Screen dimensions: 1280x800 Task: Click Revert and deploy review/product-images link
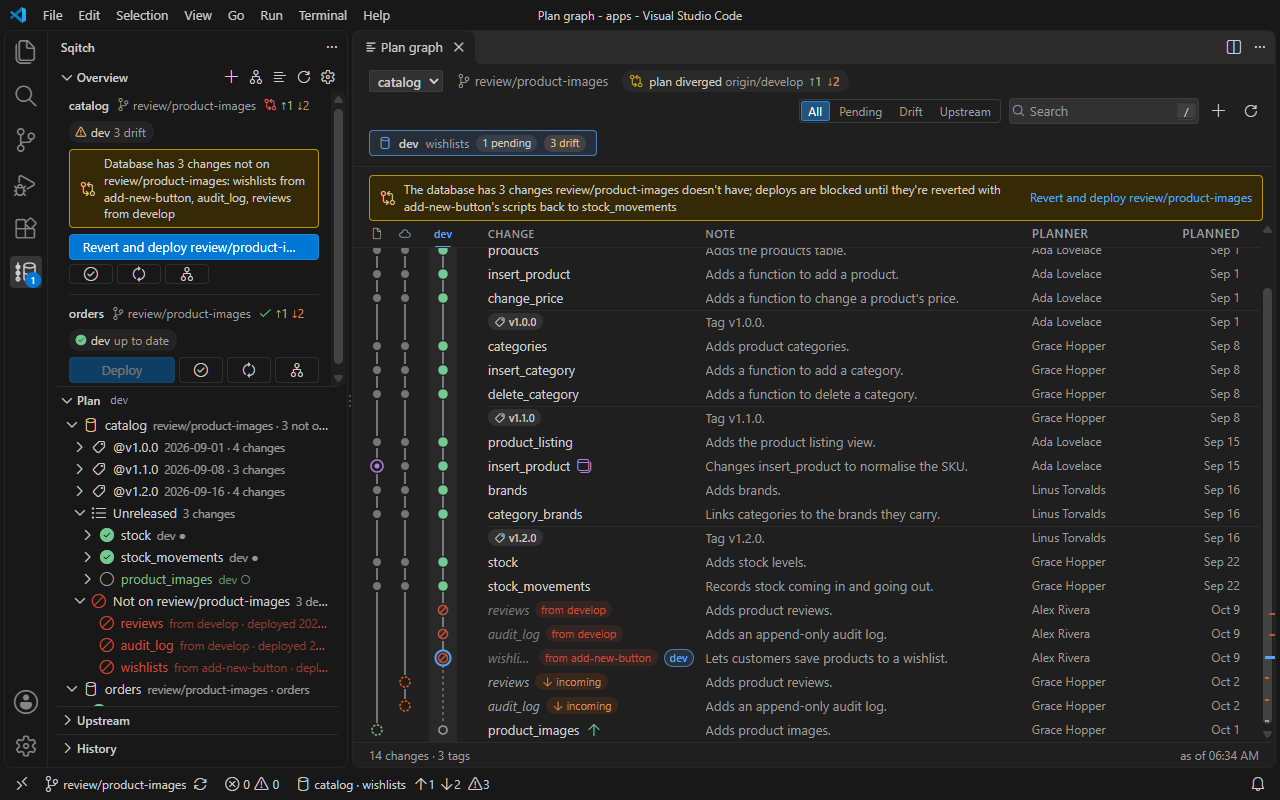tap(1141, 198)
